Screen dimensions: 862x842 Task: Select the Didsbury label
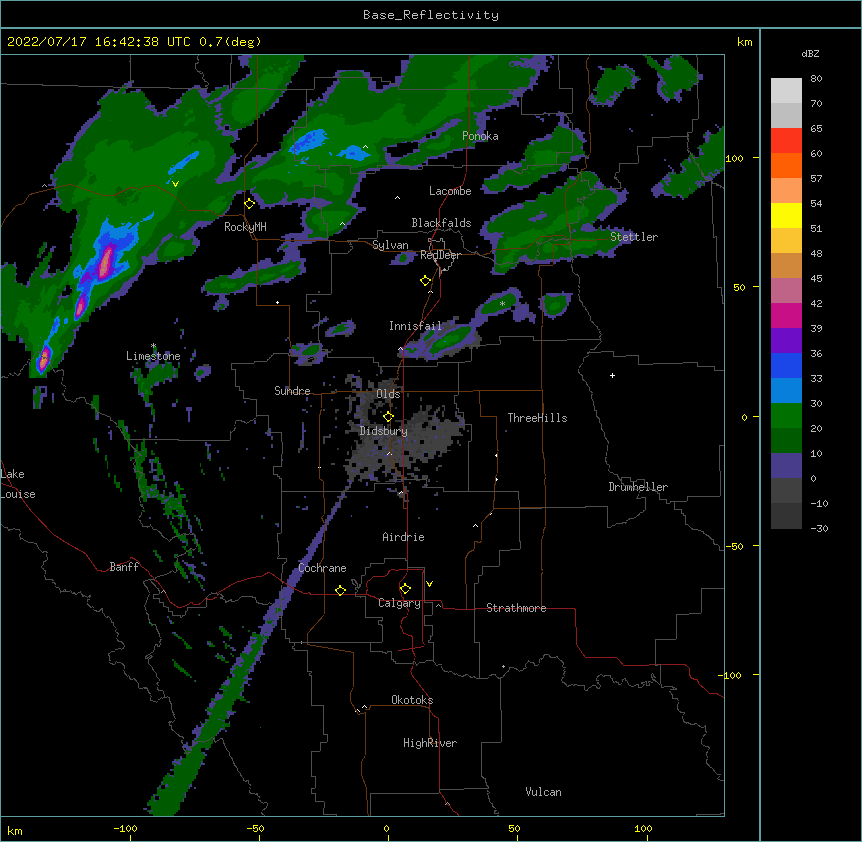384,431
